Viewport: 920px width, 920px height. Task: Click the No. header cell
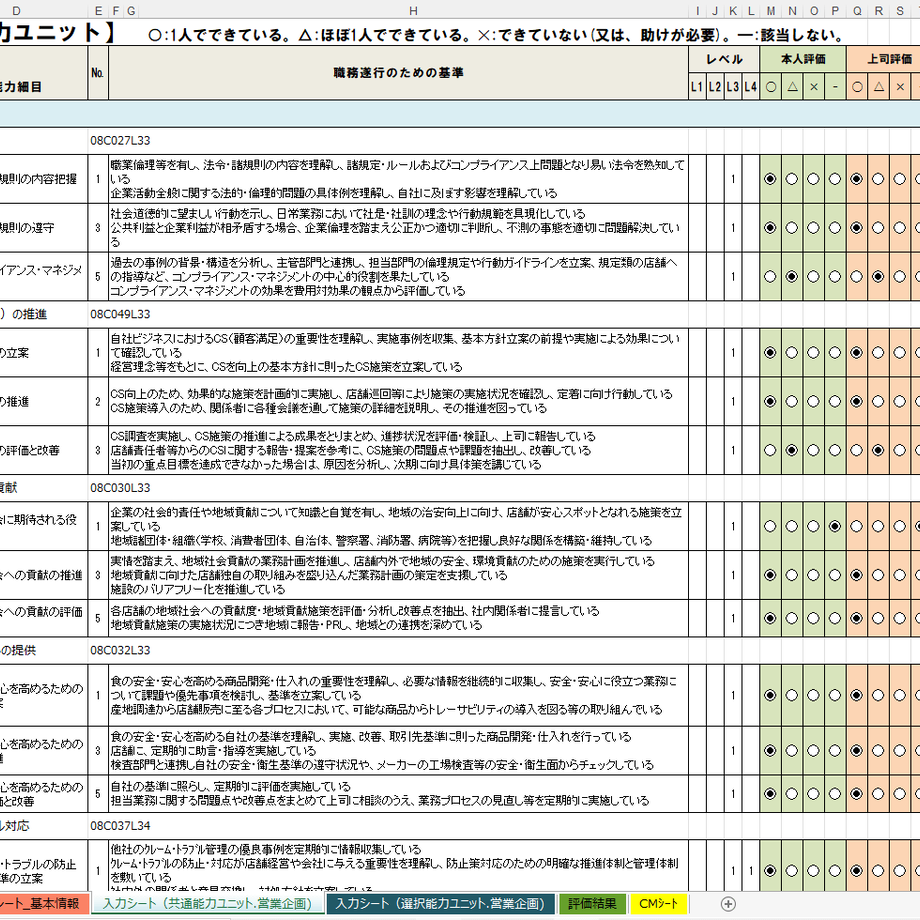pos(98,73)
